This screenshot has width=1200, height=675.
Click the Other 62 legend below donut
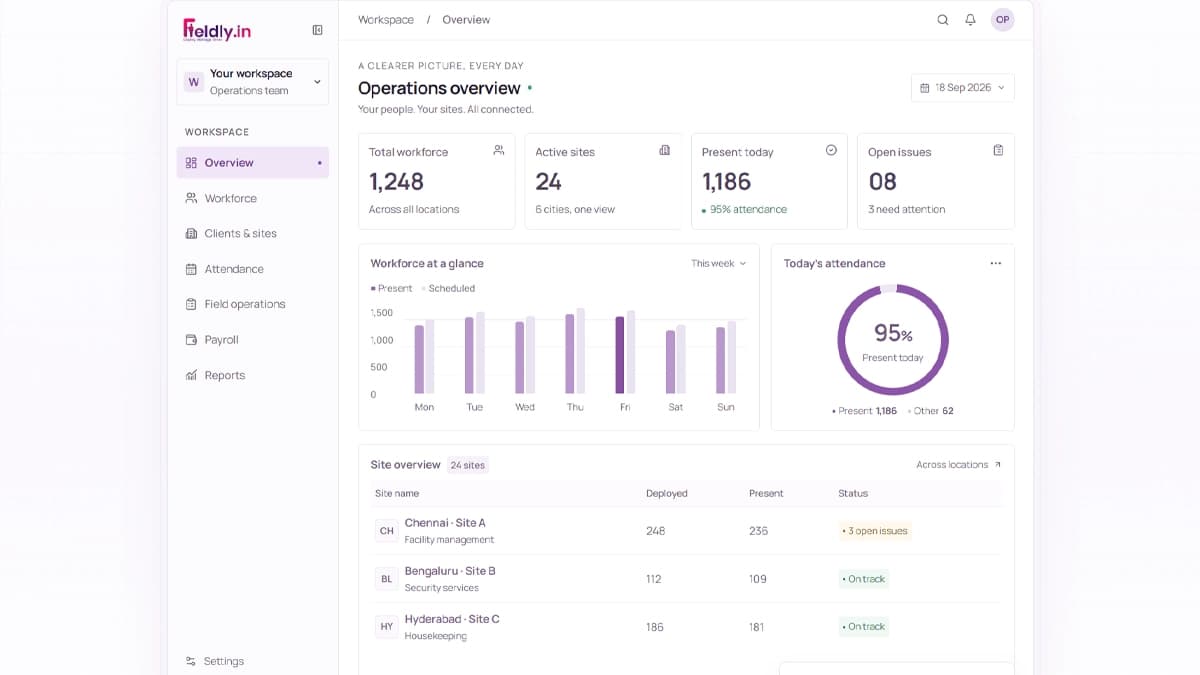931,411
